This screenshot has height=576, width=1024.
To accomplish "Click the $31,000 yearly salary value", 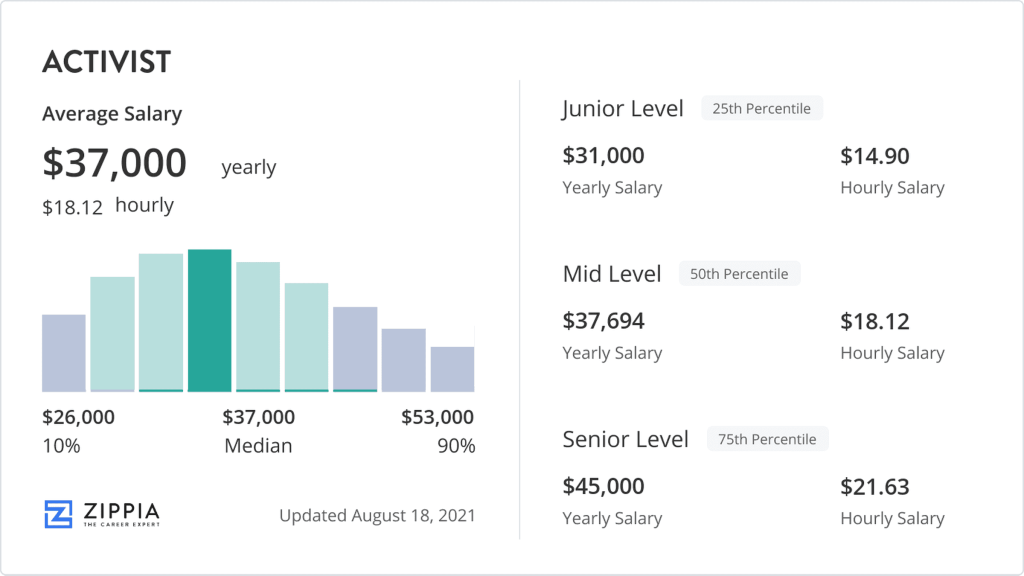I will [603, 156].
